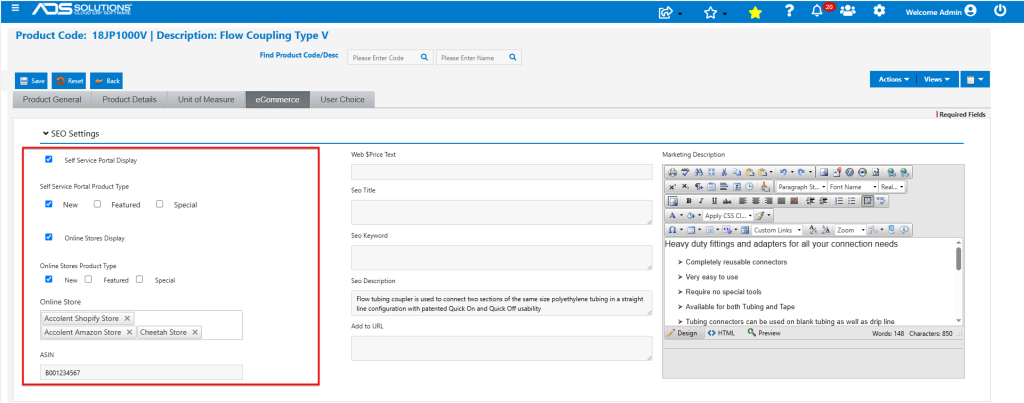Image resolution: width=1024 pixels, height=403 pixels.
Task: Open the calendar dropdown beside Views
Action: coord(975,79)
